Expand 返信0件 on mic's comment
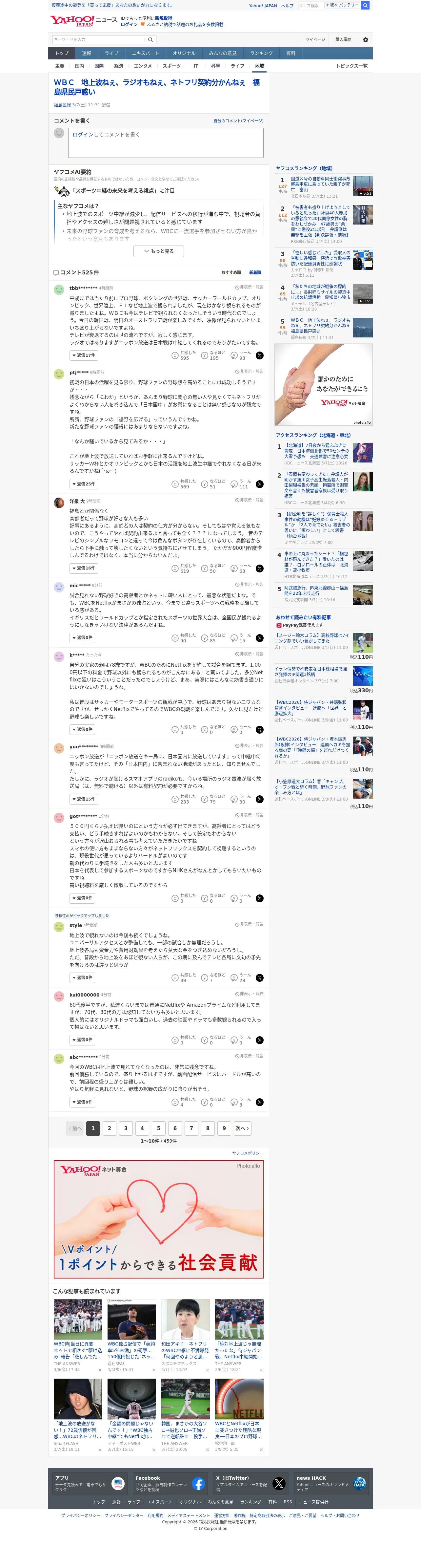Screen dimensions: 421x1568 click(x=82, y=638)
